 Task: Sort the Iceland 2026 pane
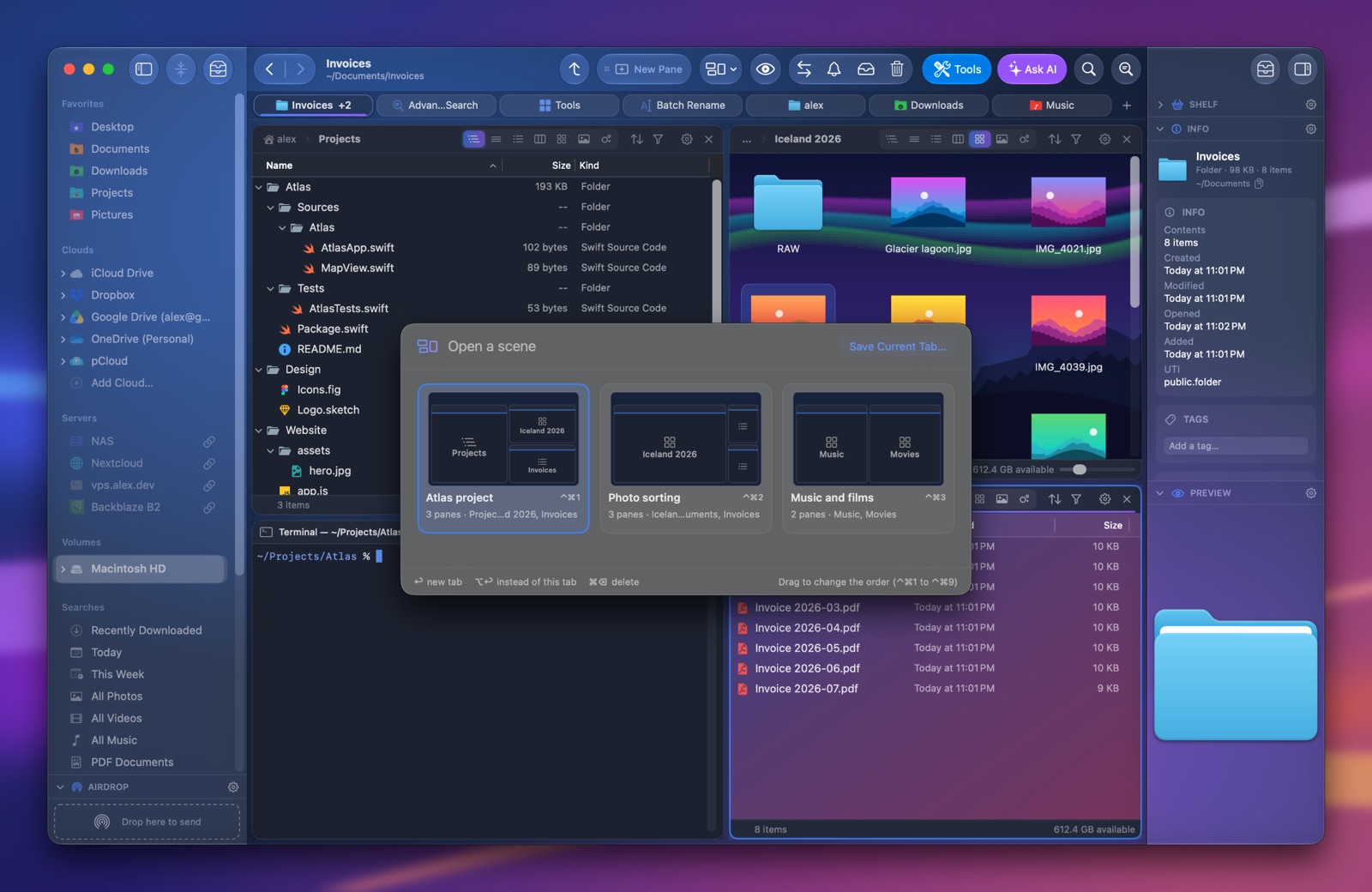tap(1055, 139)
